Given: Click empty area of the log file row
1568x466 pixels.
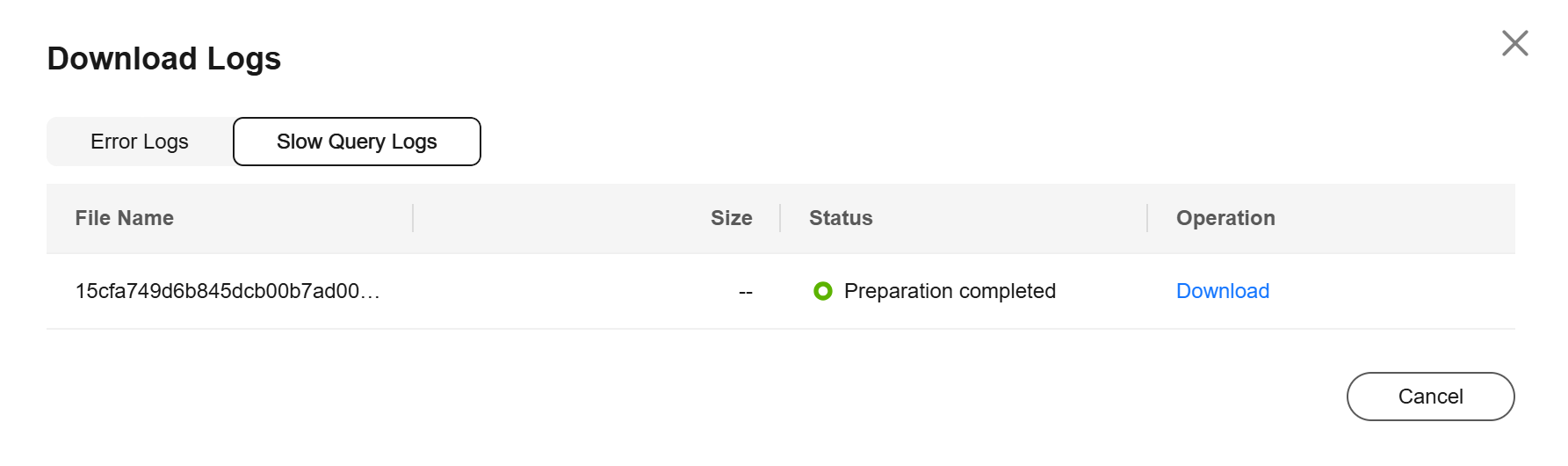Looking at the screenshot, I should [x=545, y=291].
